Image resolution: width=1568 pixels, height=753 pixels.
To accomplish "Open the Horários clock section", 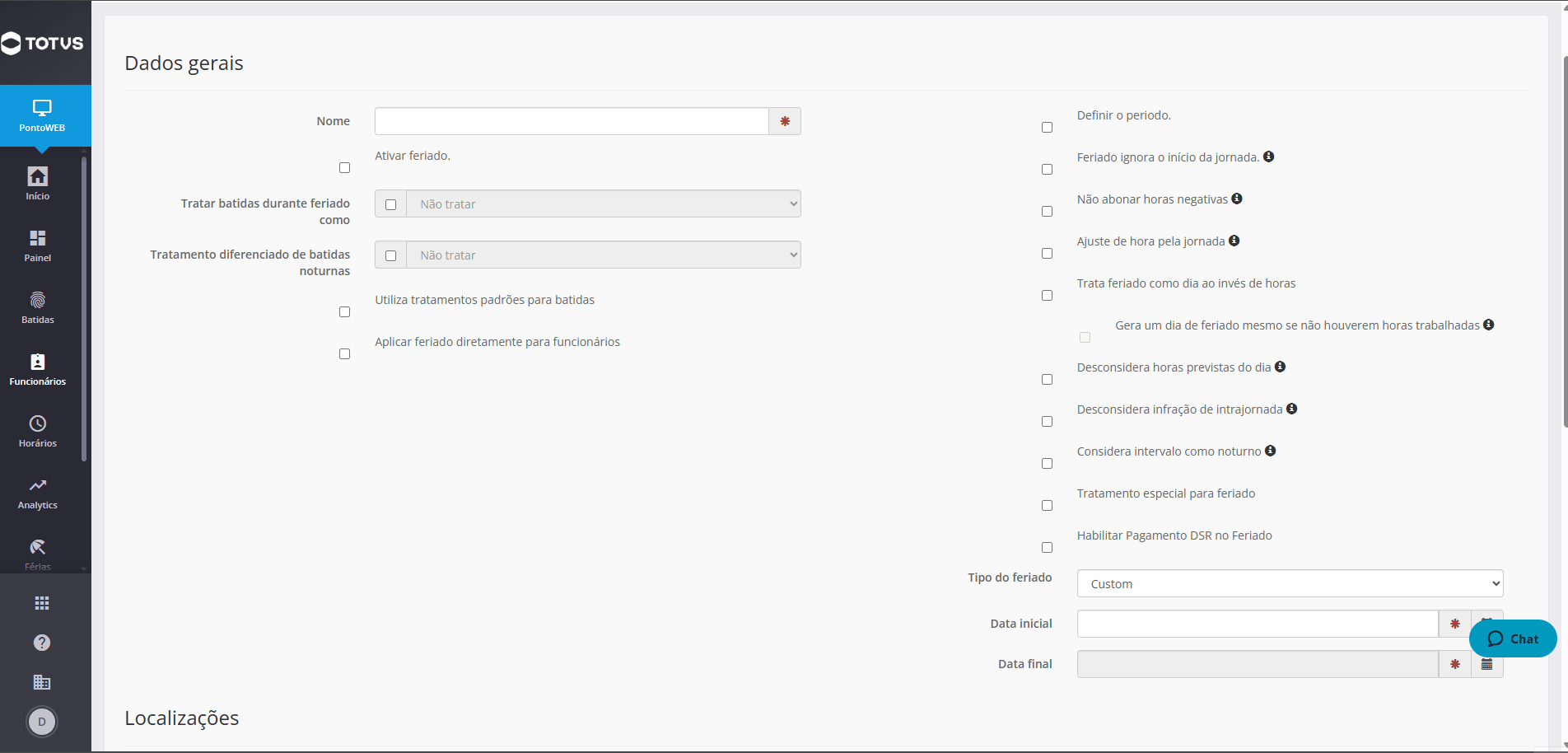I will [x=38, y=431].
